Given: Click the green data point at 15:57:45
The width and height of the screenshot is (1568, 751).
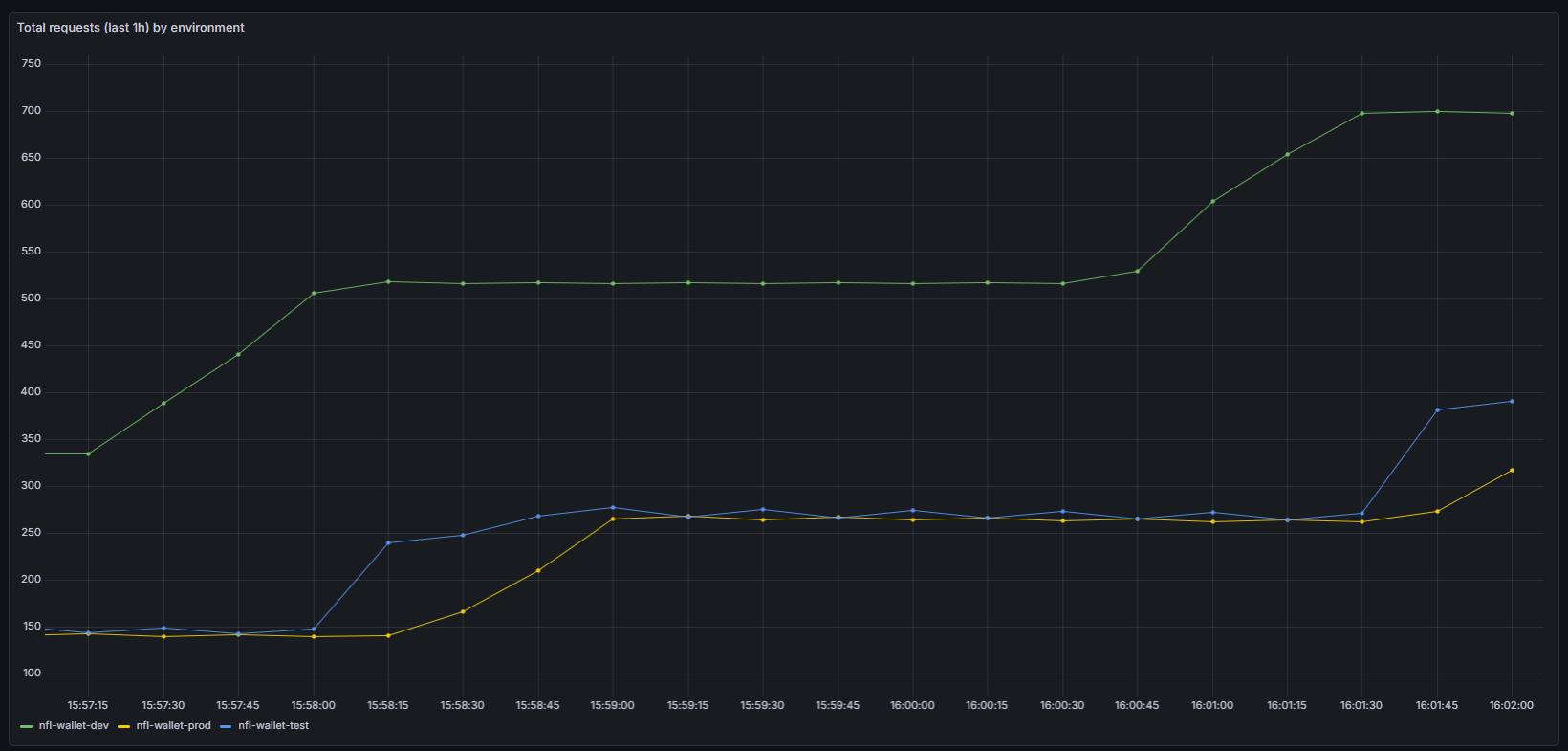Looking at the screenshot, I should pyautogui.click(x=238, y=355).
